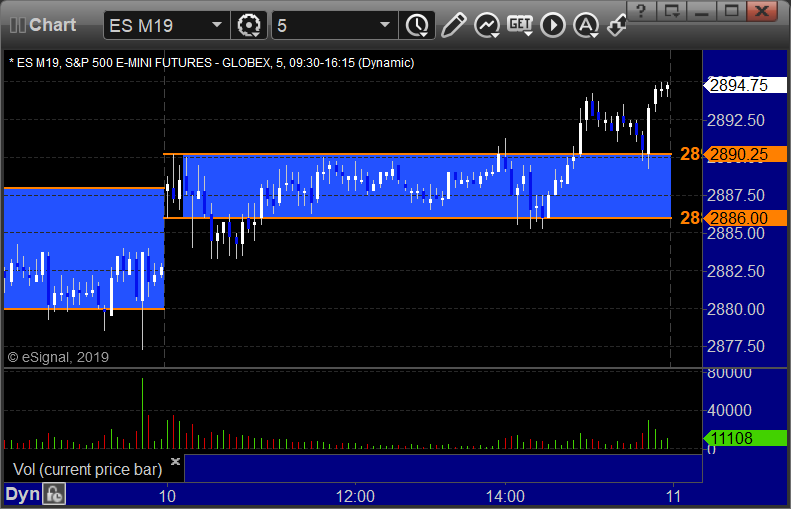Click the 14:00 time axis label

click(505, 496)
